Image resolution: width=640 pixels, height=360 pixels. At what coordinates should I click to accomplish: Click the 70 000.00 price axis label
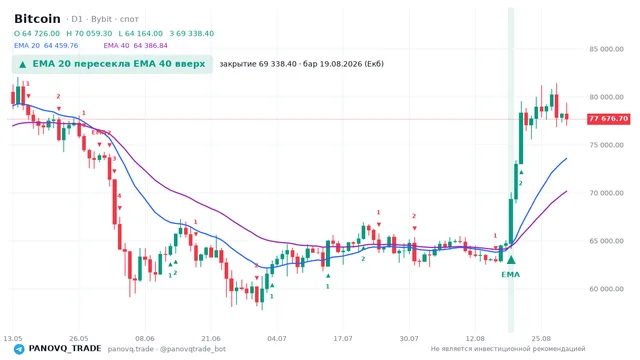606,193
